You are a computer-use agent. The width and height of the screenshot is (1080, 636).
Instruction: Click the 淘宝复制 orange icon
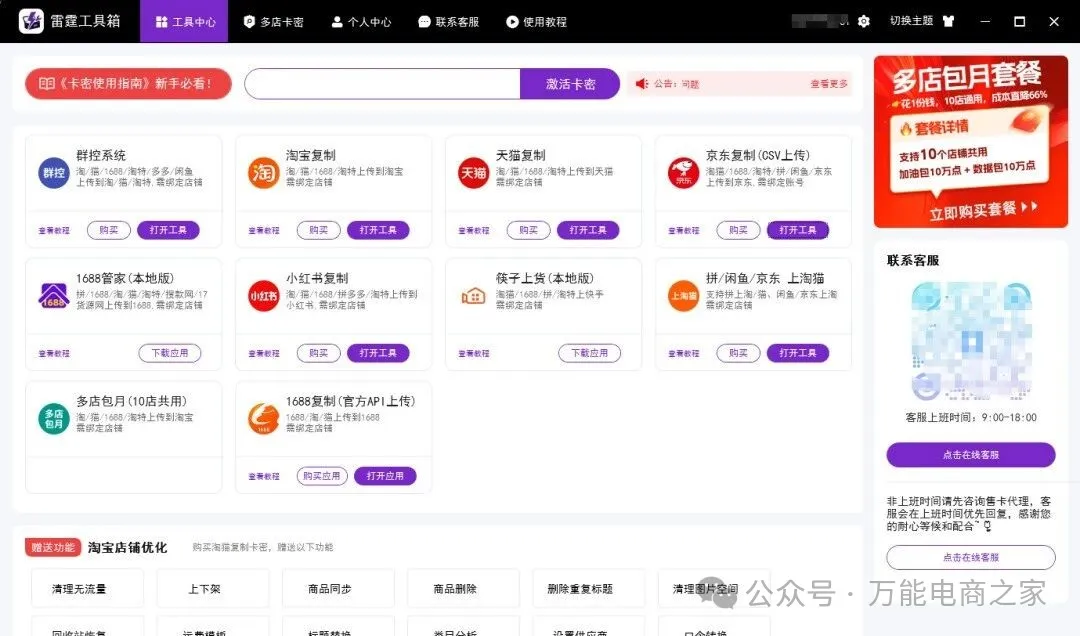point(263,172)
